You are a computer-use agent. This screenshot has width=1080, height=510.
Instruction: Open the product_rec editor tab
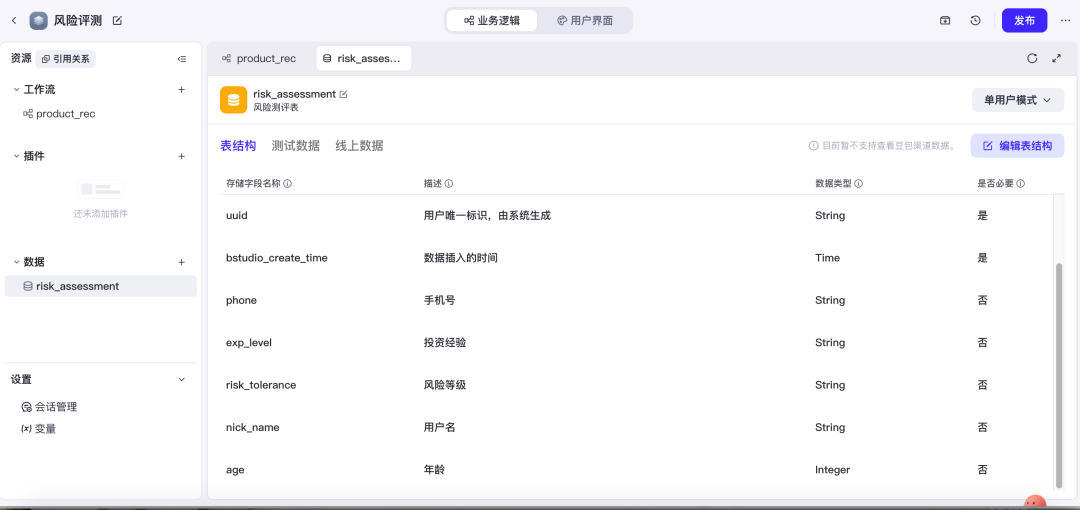pyautogui.click(x=259, y=59)
